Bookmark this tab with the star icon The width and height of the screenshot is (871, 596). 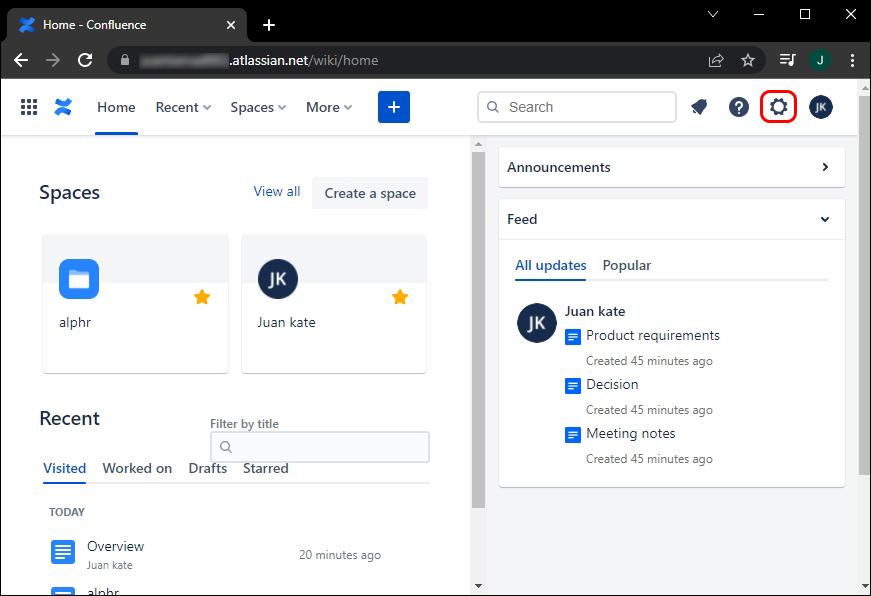(x=748, y=60)
